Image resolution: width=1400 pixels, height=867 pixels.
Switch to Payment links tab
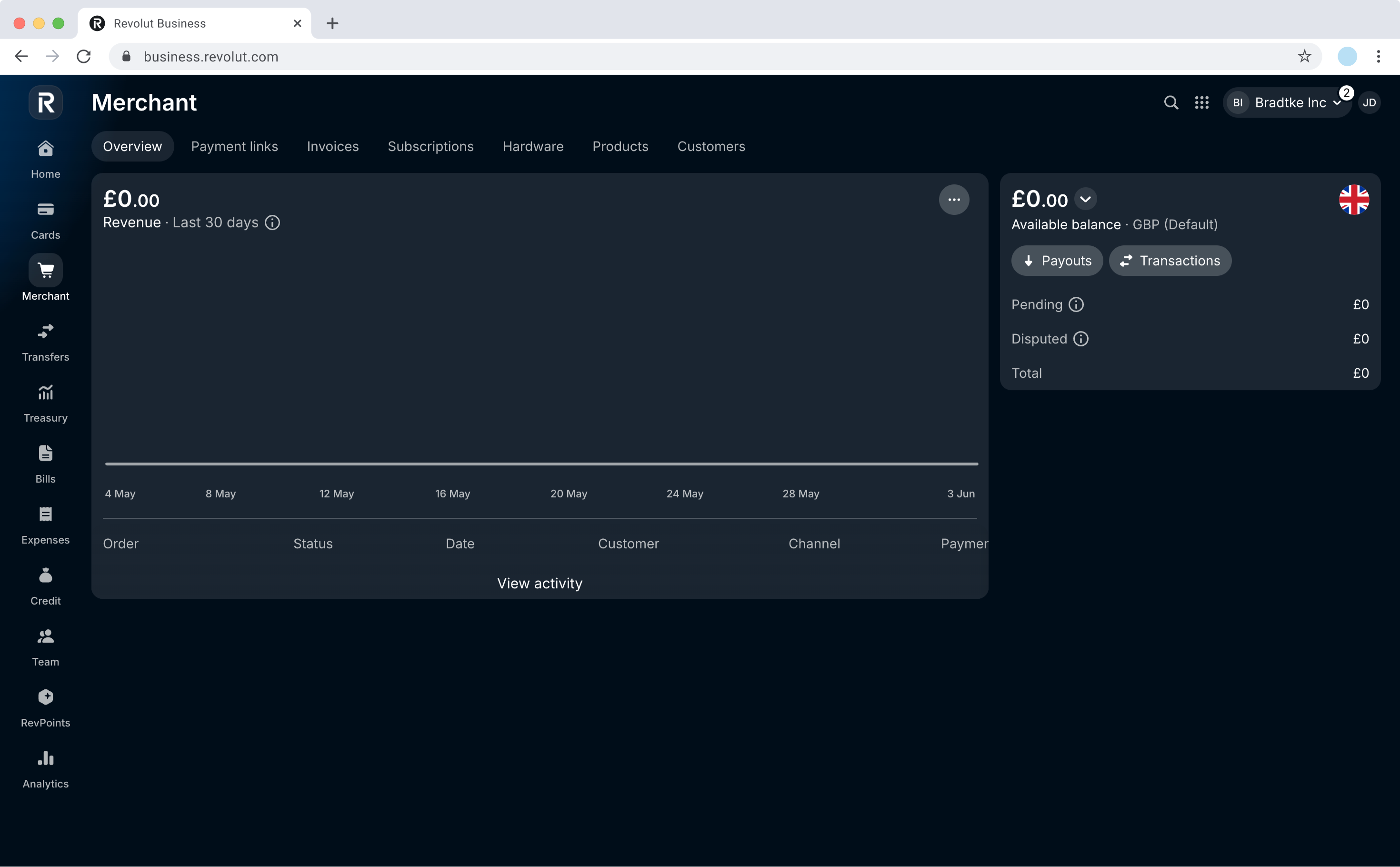point(234,146)
